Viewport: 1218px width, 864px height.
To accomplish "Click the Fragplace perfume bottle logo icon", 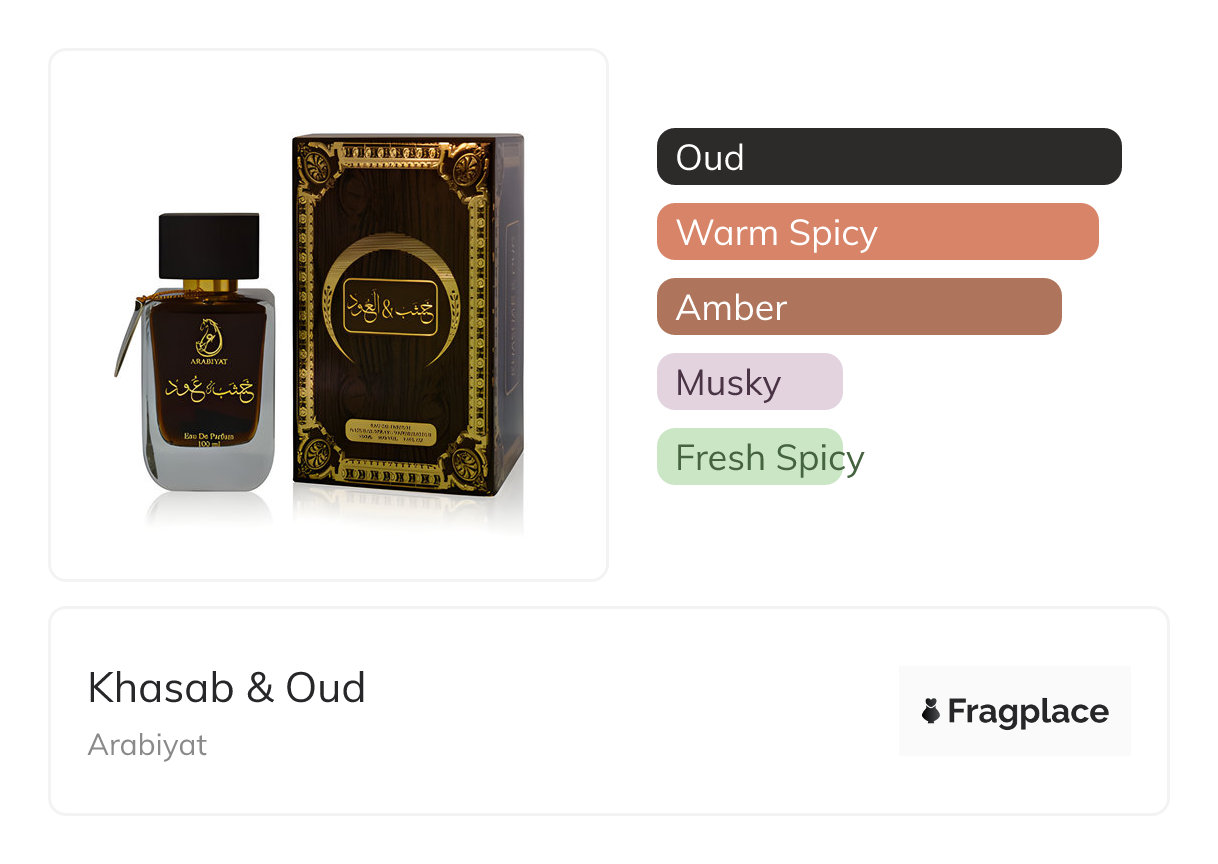I will [931, 712].
